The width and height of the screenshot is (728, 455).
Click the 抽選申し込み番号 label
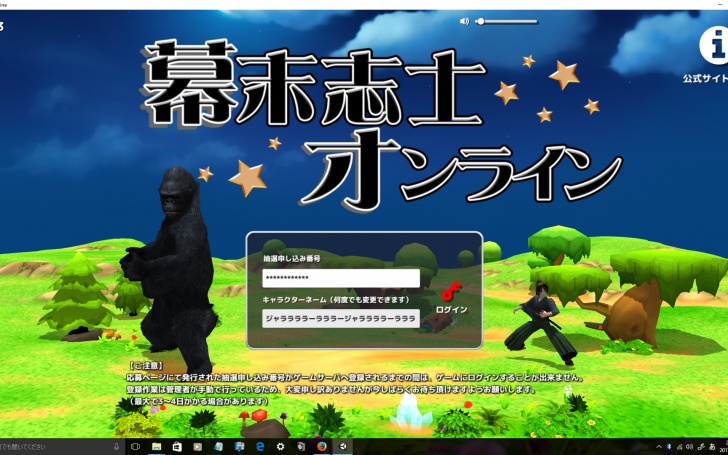pyautogui.click(x=292, y=259)
